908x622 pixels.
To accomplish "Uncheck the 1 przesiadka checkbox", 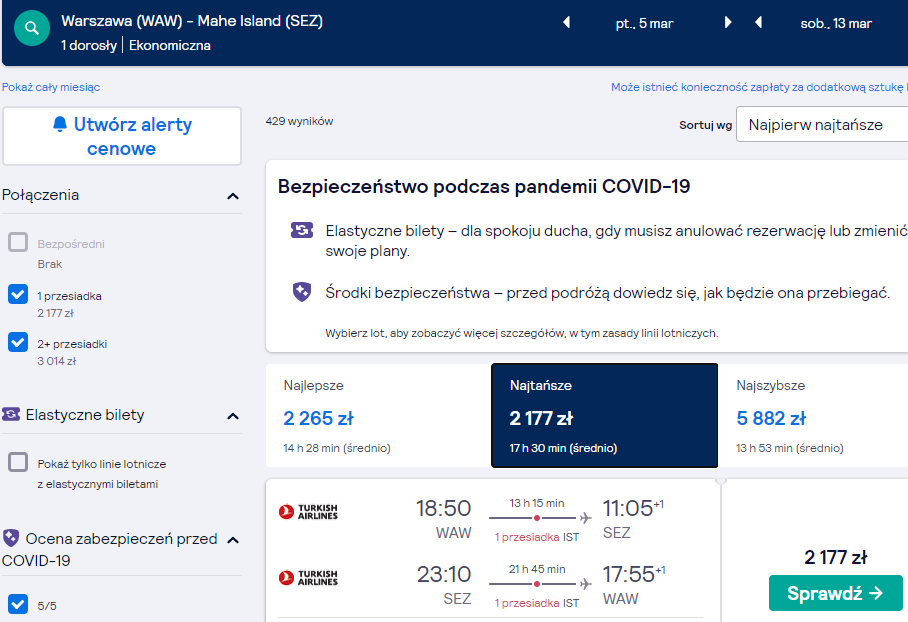I will (x=18, y=294).
